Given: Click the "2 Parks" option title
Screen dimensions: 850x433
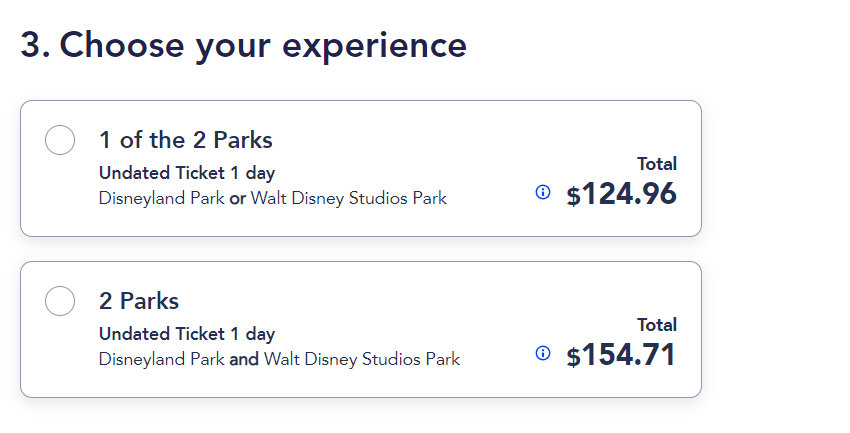Looking at the screenshot, I should click(139, 301).
